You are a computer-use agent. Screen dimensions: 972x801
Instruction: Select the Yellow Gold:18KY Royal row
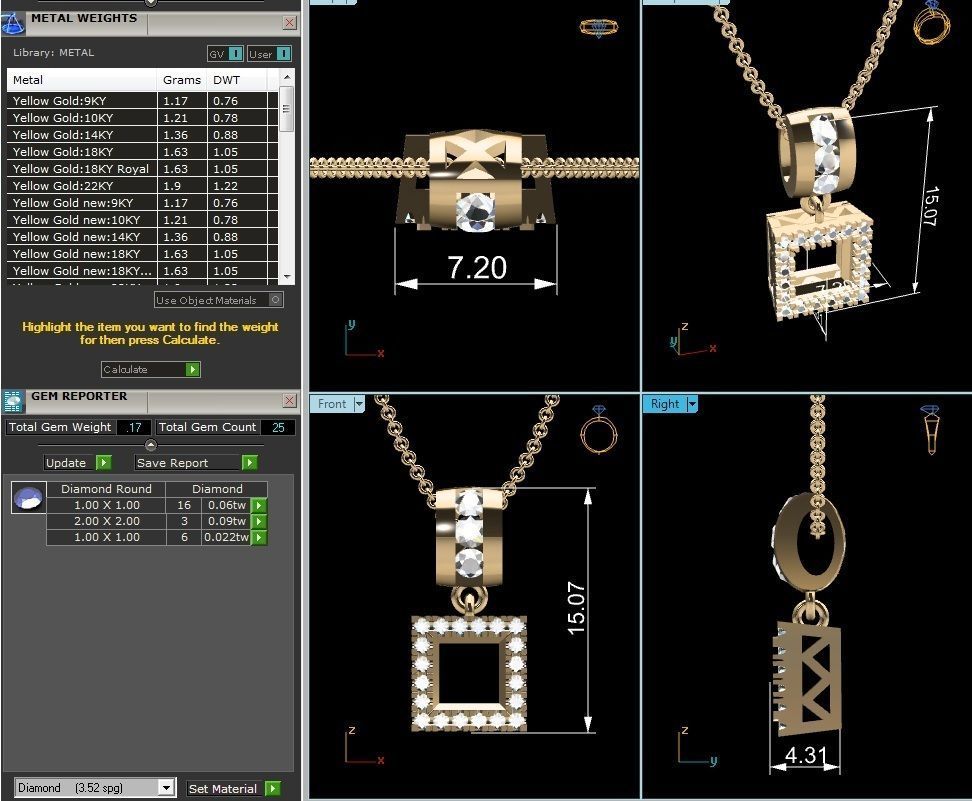click(x=143, y=169)
